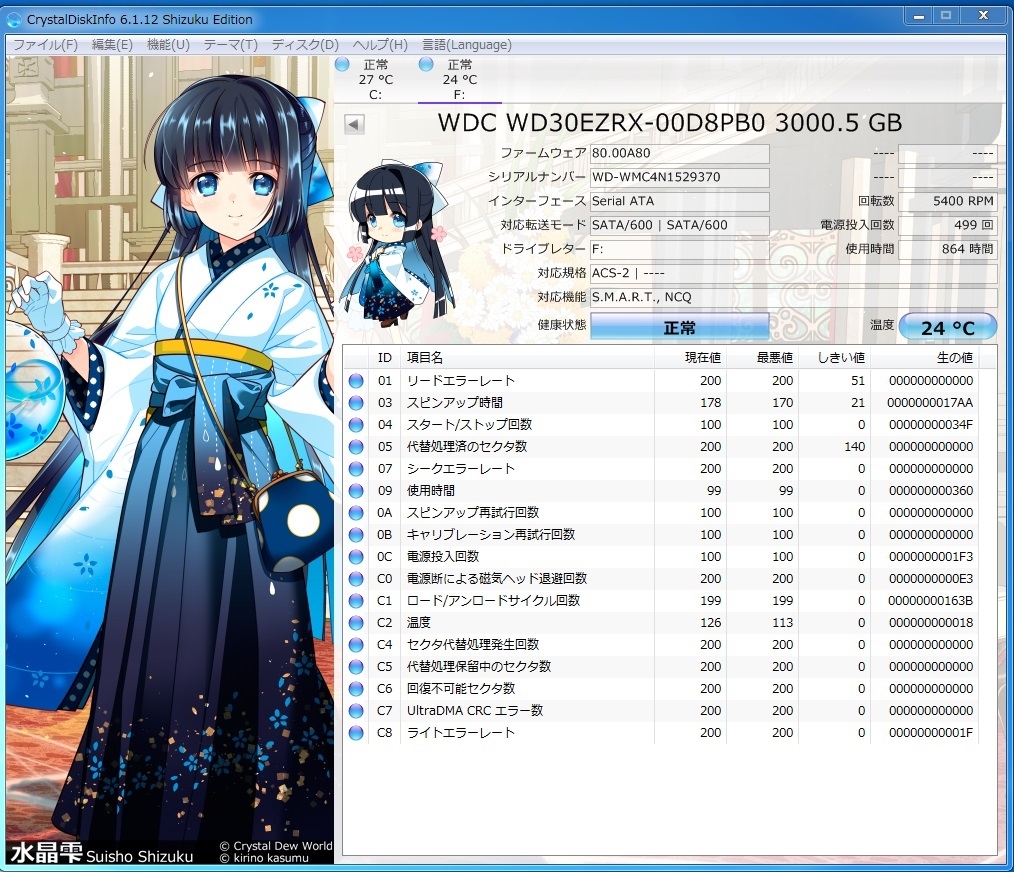This screenshot has width=1014, height=872.
Task: Click the standard field ACS-2
Action: click(793, 273)
